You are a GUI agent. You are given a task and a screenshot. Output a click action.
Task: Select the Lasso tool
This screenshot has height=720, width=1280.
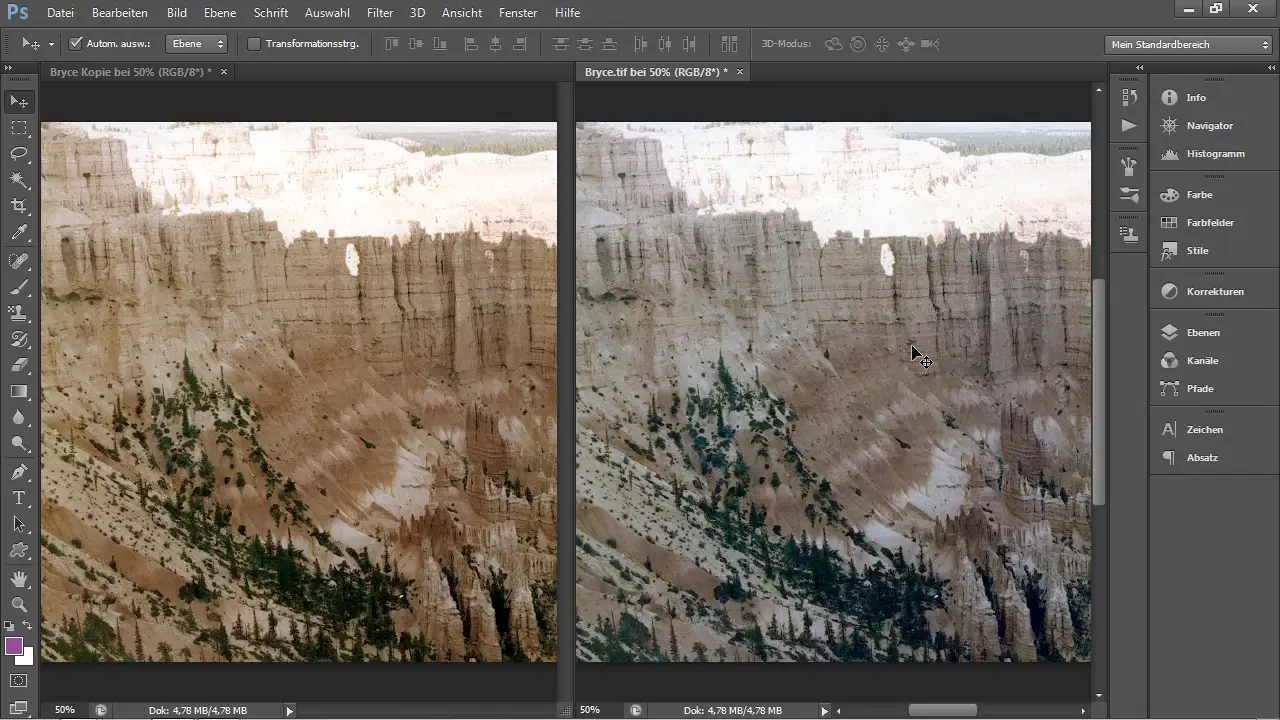(19, 154)
